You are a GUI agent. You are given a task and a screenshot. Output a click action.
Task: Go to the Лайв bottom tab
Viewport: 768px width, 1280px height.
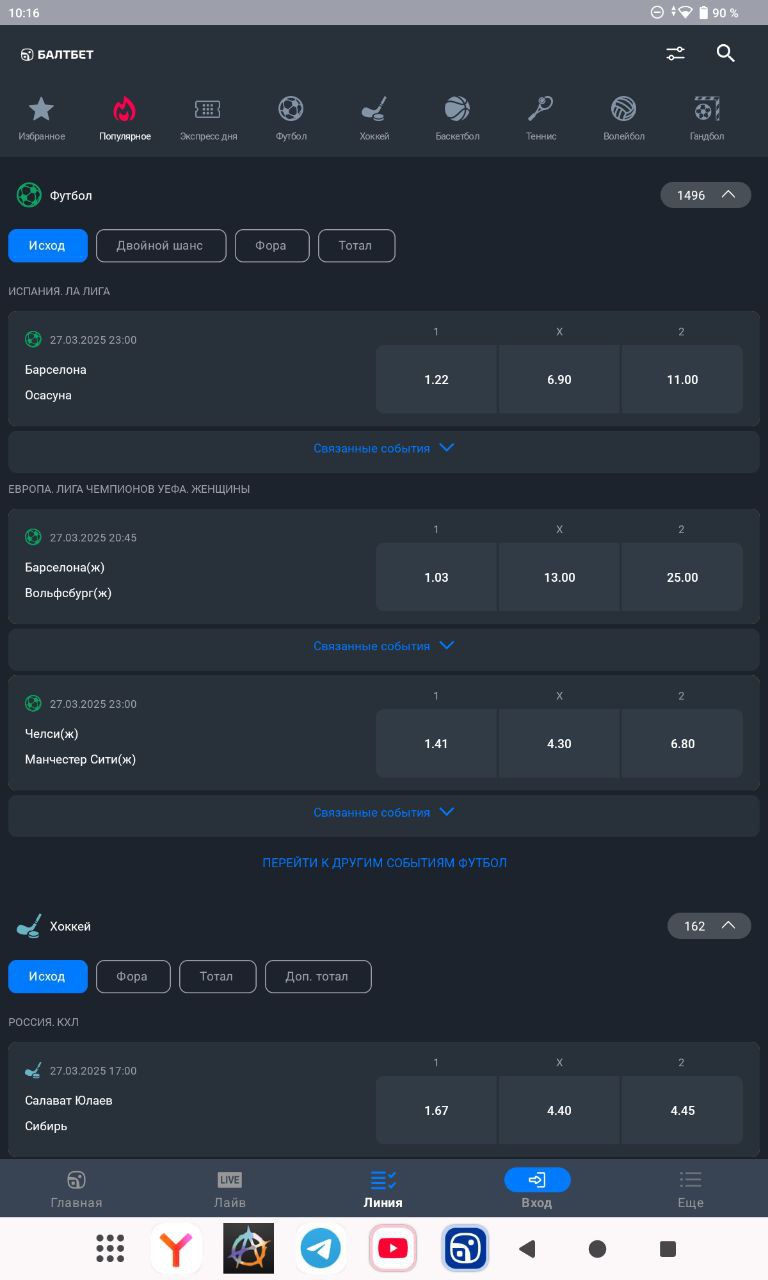click(230, 1190)
